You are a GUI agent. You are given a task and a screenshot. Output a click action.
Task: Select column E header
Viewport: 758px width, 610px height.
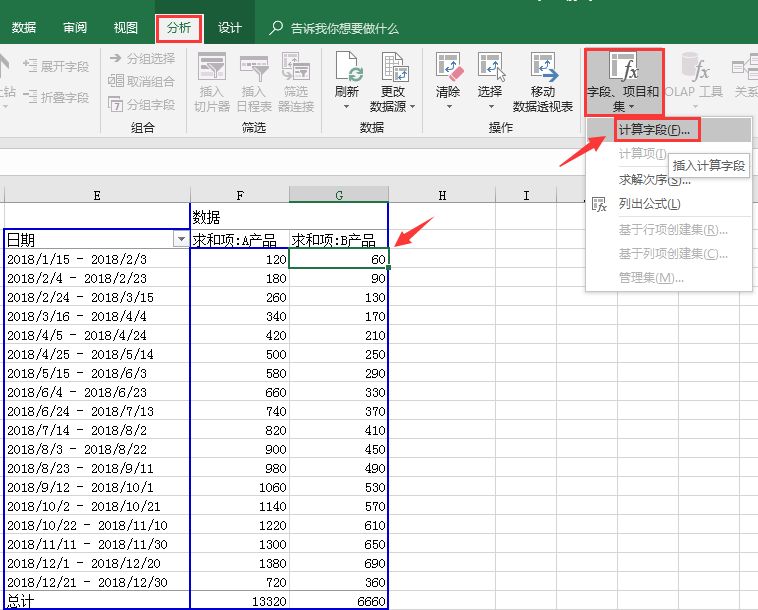[97, 195]
